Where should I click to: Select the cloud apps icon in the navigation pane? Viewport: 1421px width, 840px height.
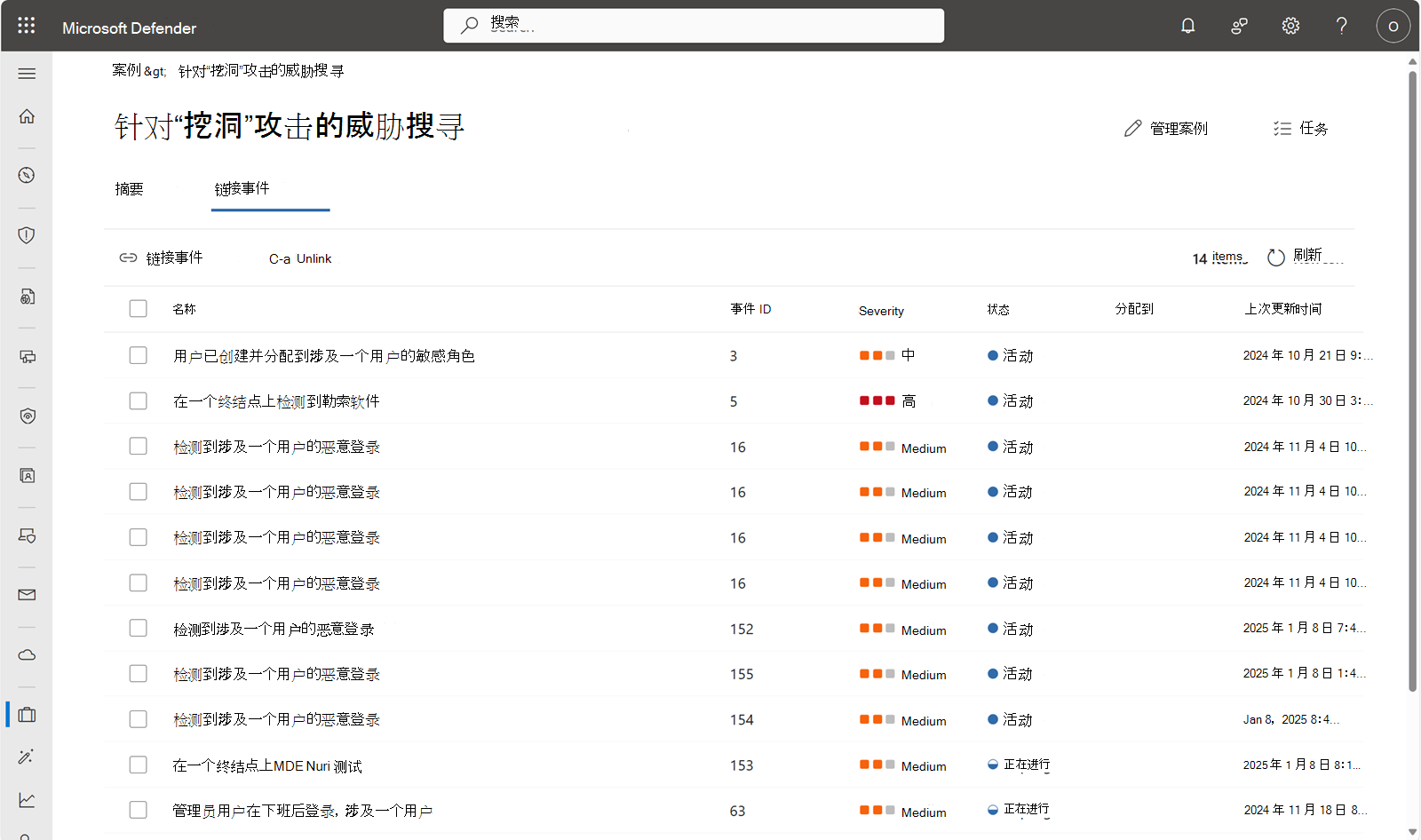pyautogui.click(x=27, y=654)
